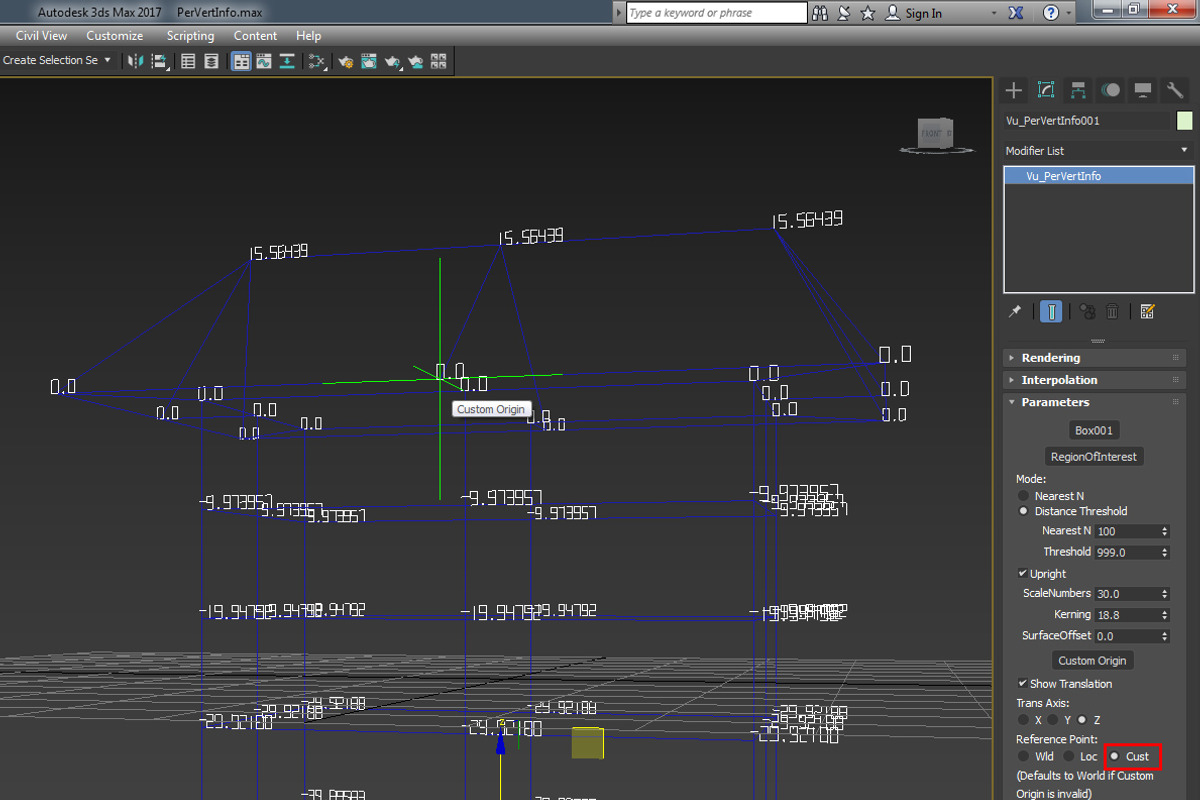
Task: Toggle Show Translation checkbox
Action: click(x=1022, y=683)
